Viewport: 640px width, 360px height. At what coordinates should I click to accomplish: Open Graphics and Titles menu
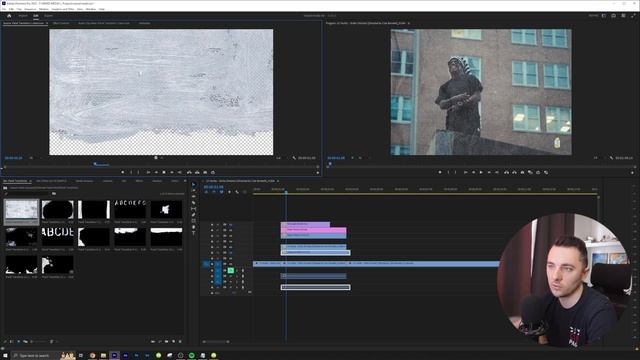63,9
